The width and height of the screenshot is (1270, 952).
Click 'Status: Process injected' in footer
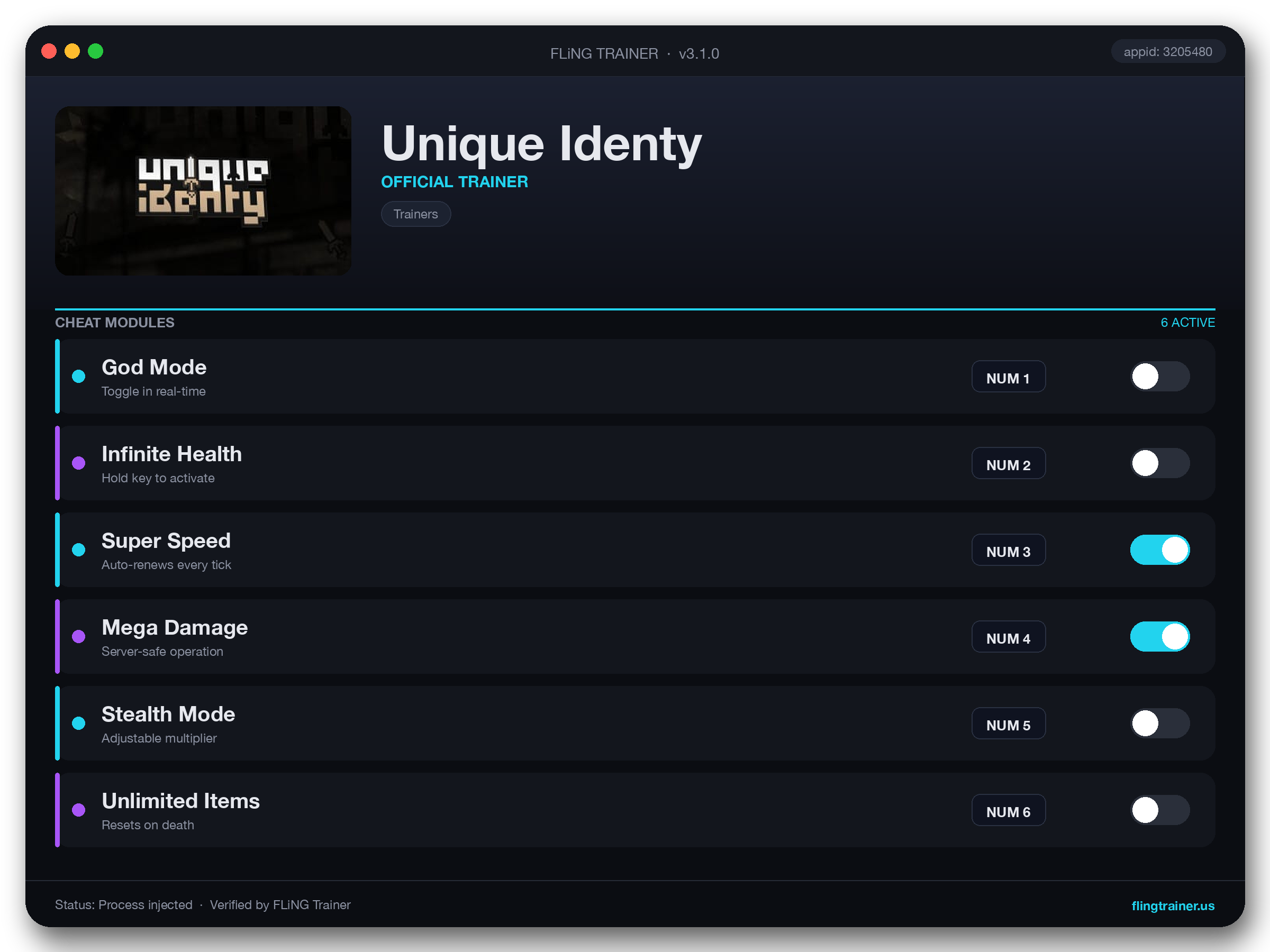(123, 905)
